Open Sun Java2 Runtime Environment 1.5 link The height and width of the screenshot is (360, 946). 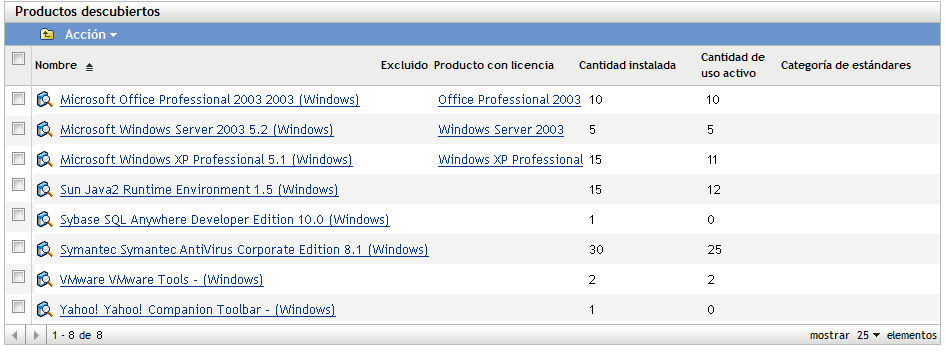pyautogui.click(x=199, y=190)
